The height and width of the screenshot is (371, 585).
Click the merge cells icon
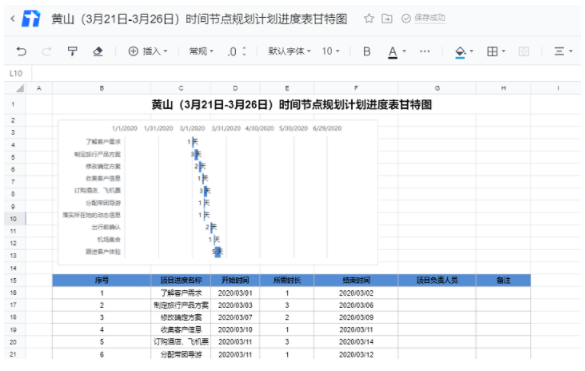(x=523, y=51)
